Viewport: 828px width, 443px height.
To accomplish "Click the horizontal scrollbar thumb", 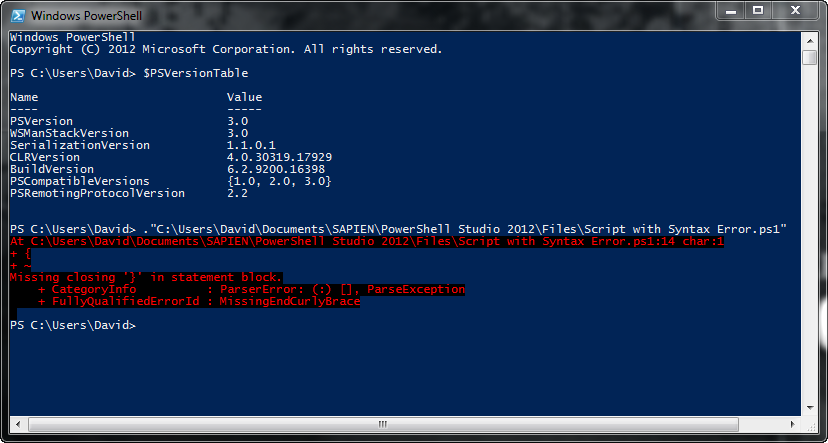I will (x=383, y=424).
